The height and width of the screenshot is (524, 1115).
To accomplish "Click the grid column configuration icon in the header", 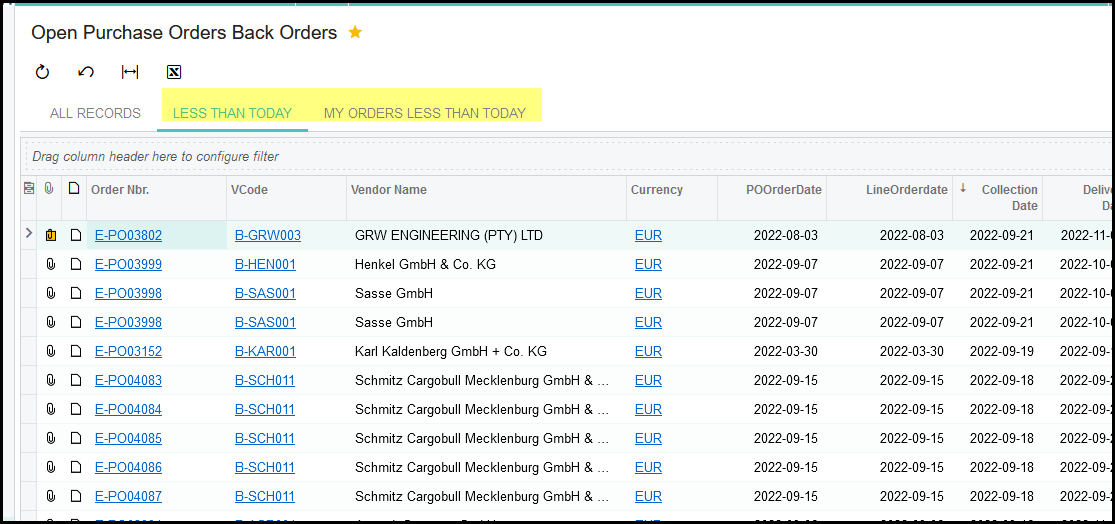I will pos(29,189).
